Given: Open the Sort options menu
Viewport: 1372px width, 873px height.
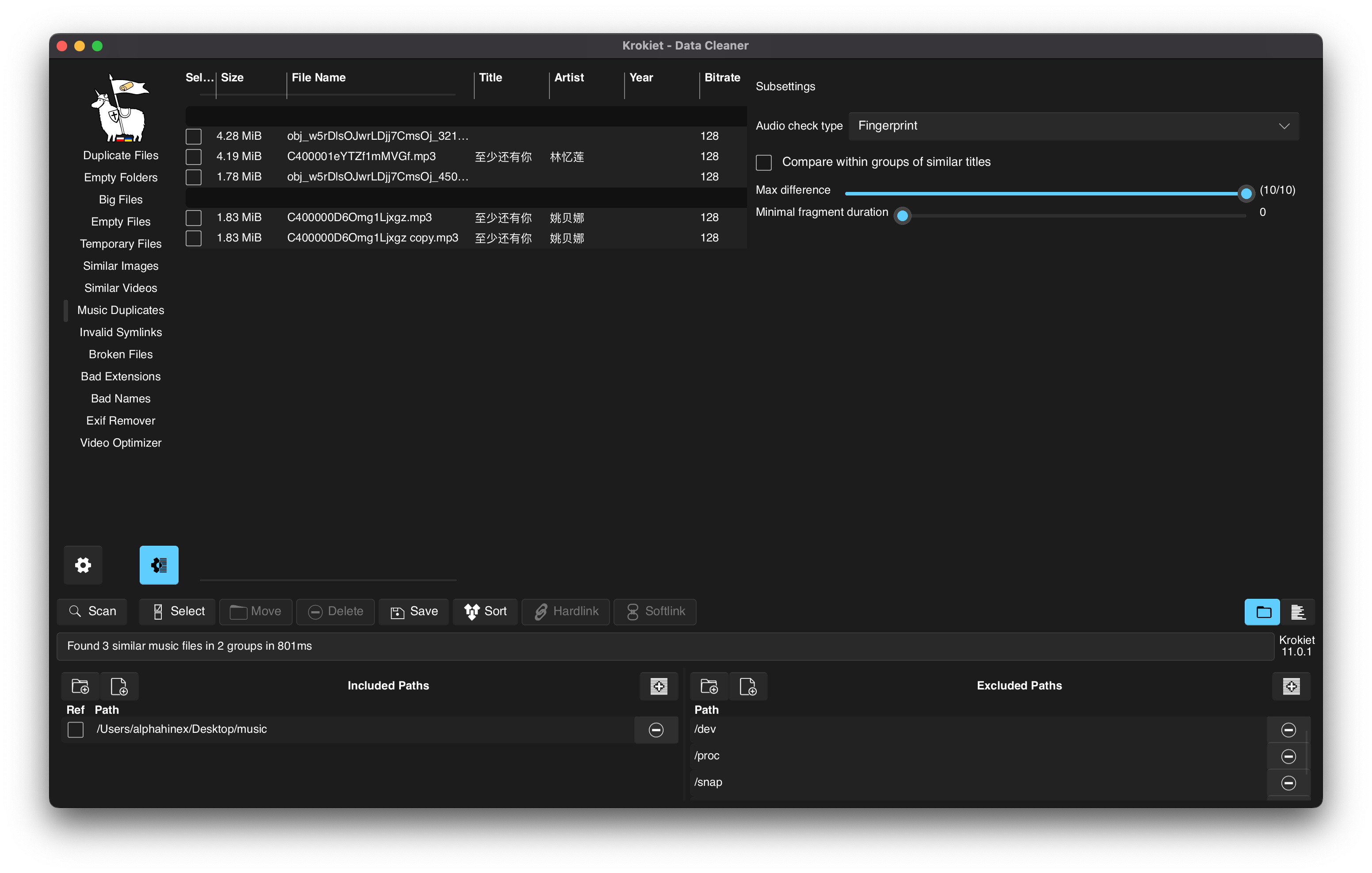Looking at the screenshot, I should 485,611.
